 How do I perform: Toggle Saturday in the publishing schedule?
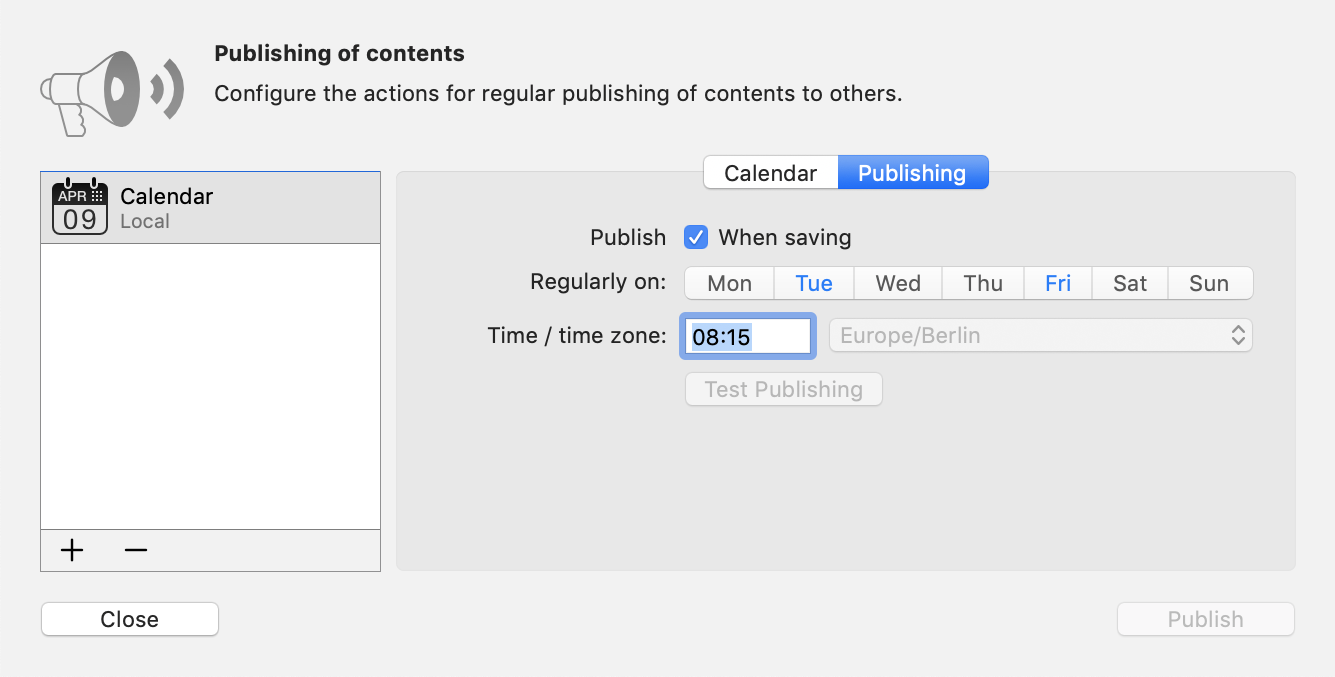point(1129,283)
